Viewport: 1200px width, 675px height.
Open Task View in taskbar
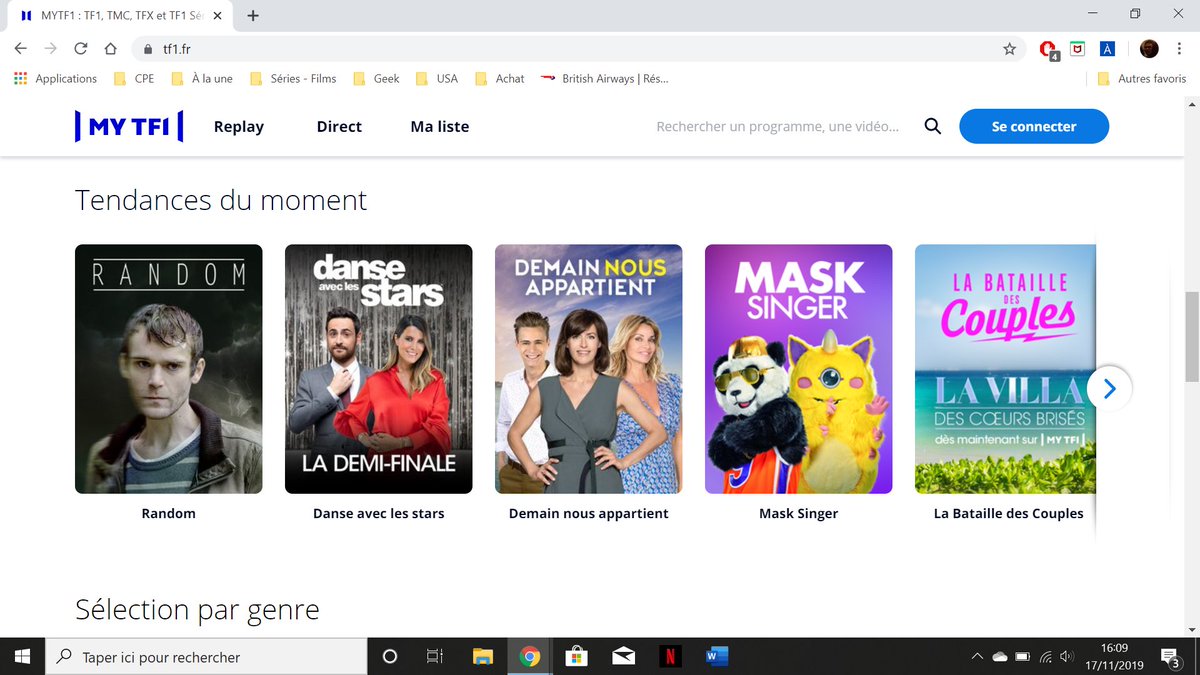(435, 656)
